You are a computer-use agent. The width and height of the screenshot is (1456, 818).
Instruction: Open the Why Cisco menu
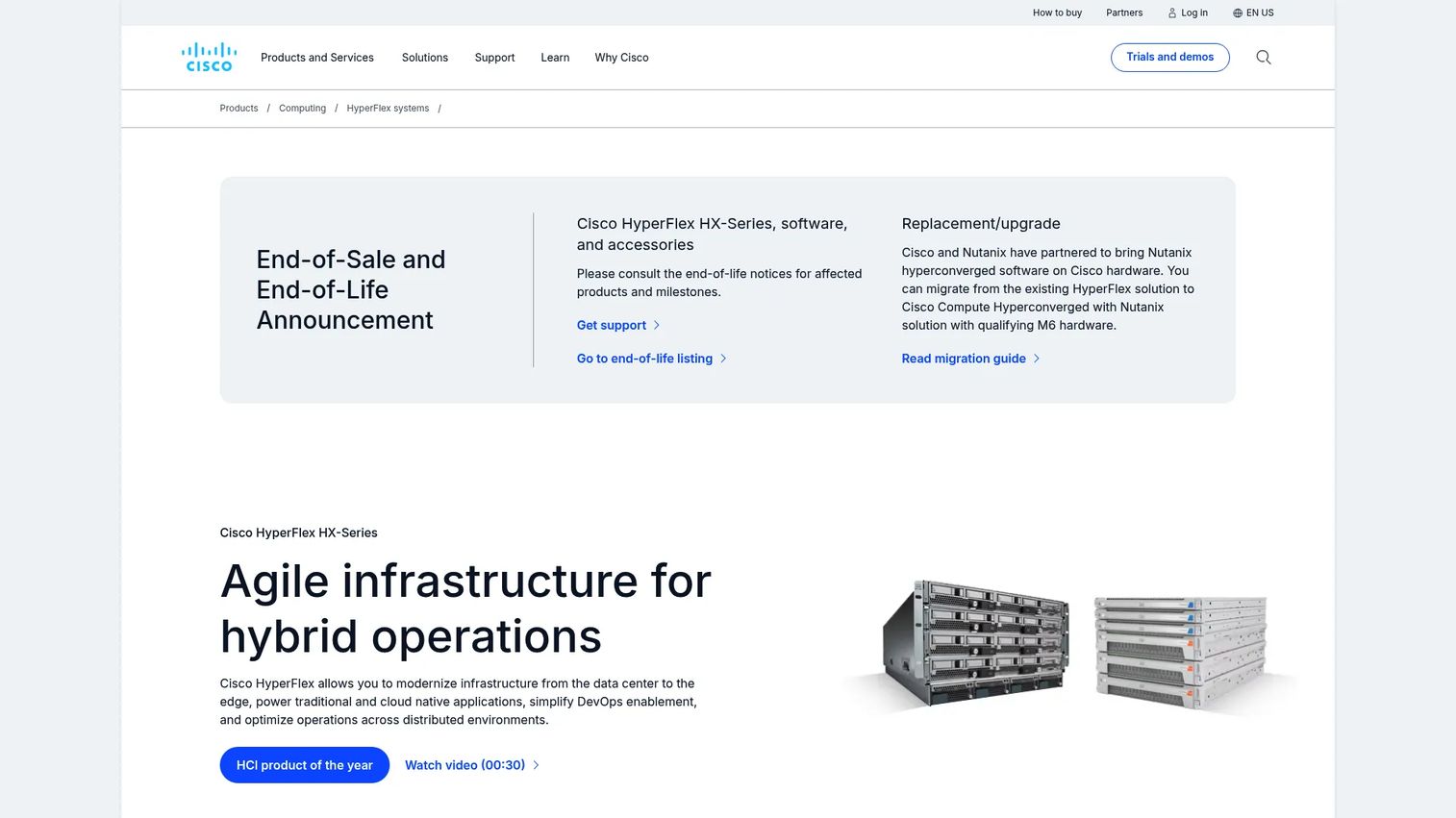click(x=622, y=58)
